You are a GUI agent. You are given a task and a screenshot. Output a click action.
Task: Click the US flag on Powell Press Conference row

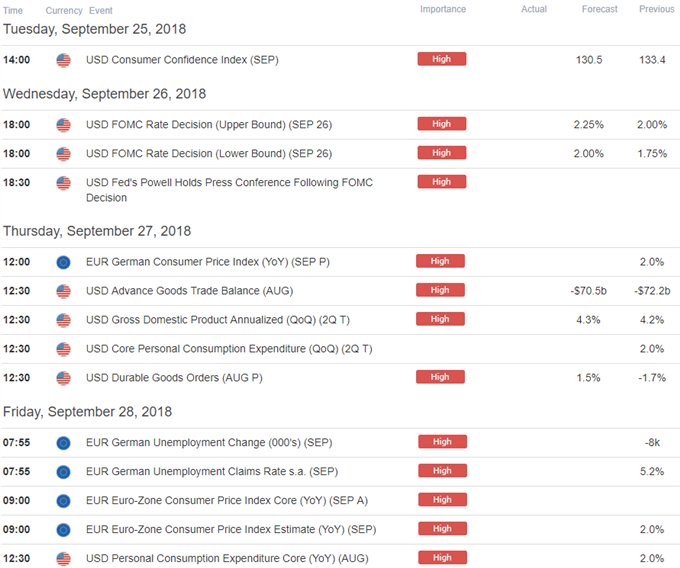click(x=63, y=183)
